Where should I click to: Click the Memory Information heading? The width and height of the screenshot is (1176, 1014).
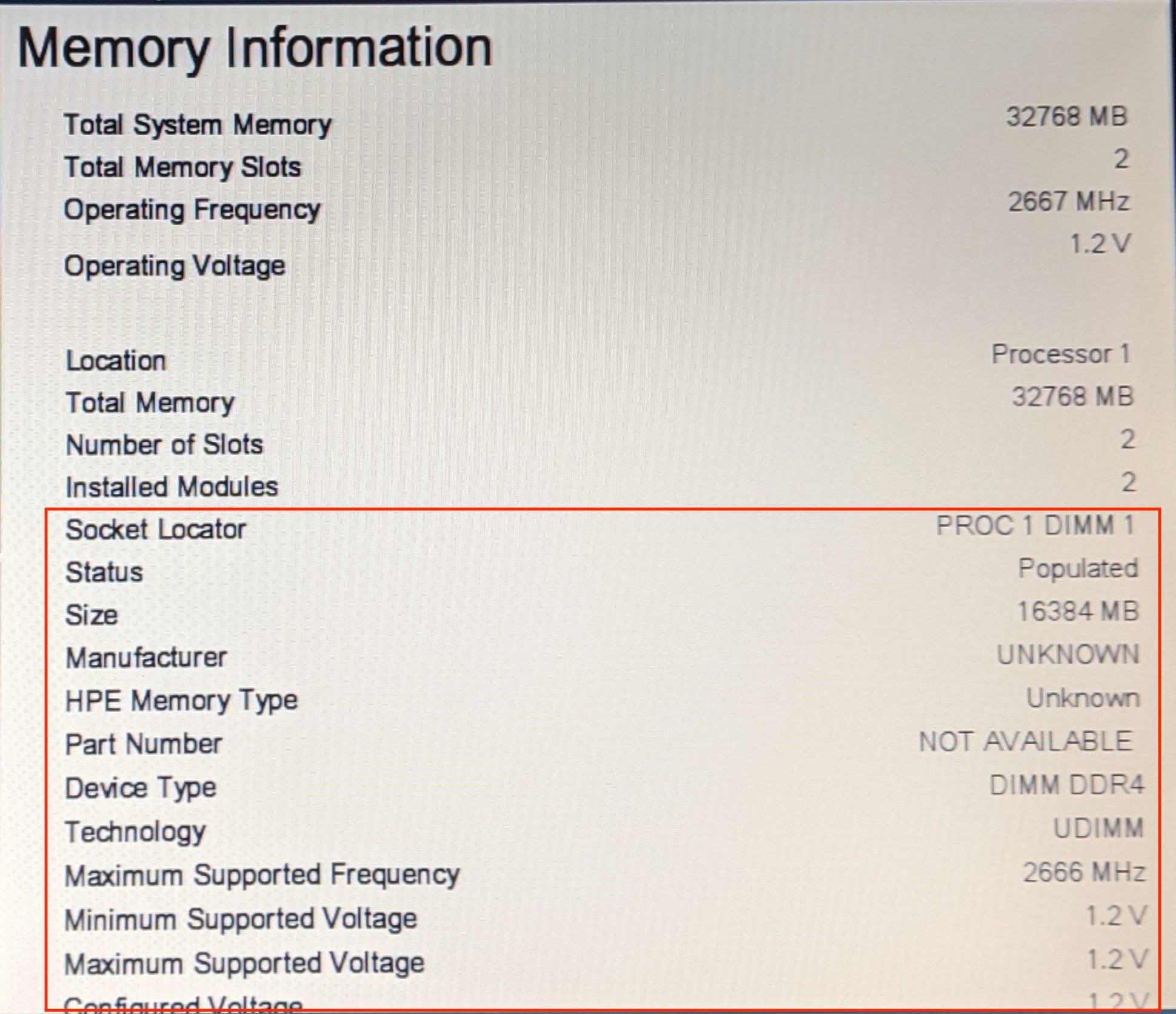pos(255,48)
